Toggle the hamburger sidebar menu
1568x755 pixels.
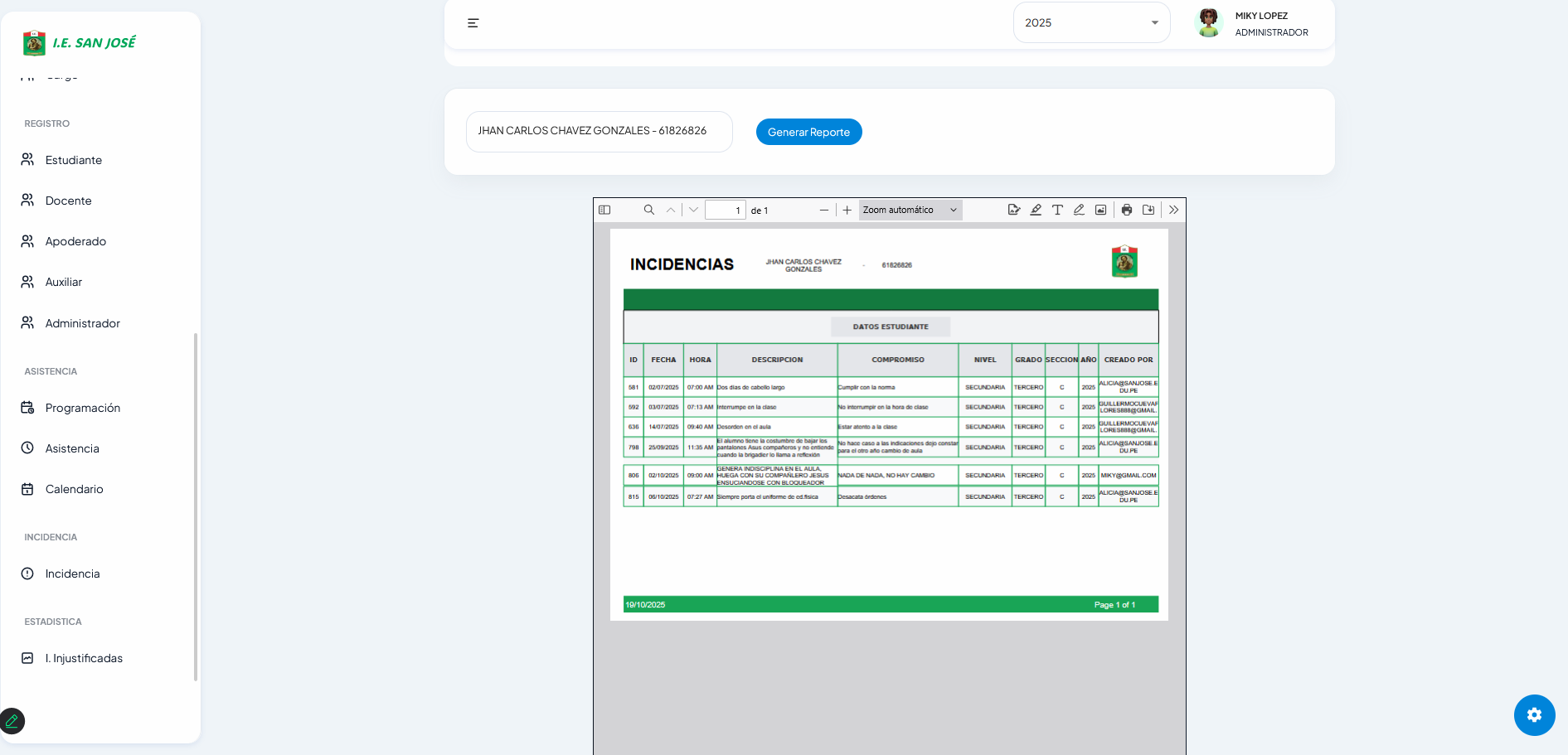[x=473, y=23]
